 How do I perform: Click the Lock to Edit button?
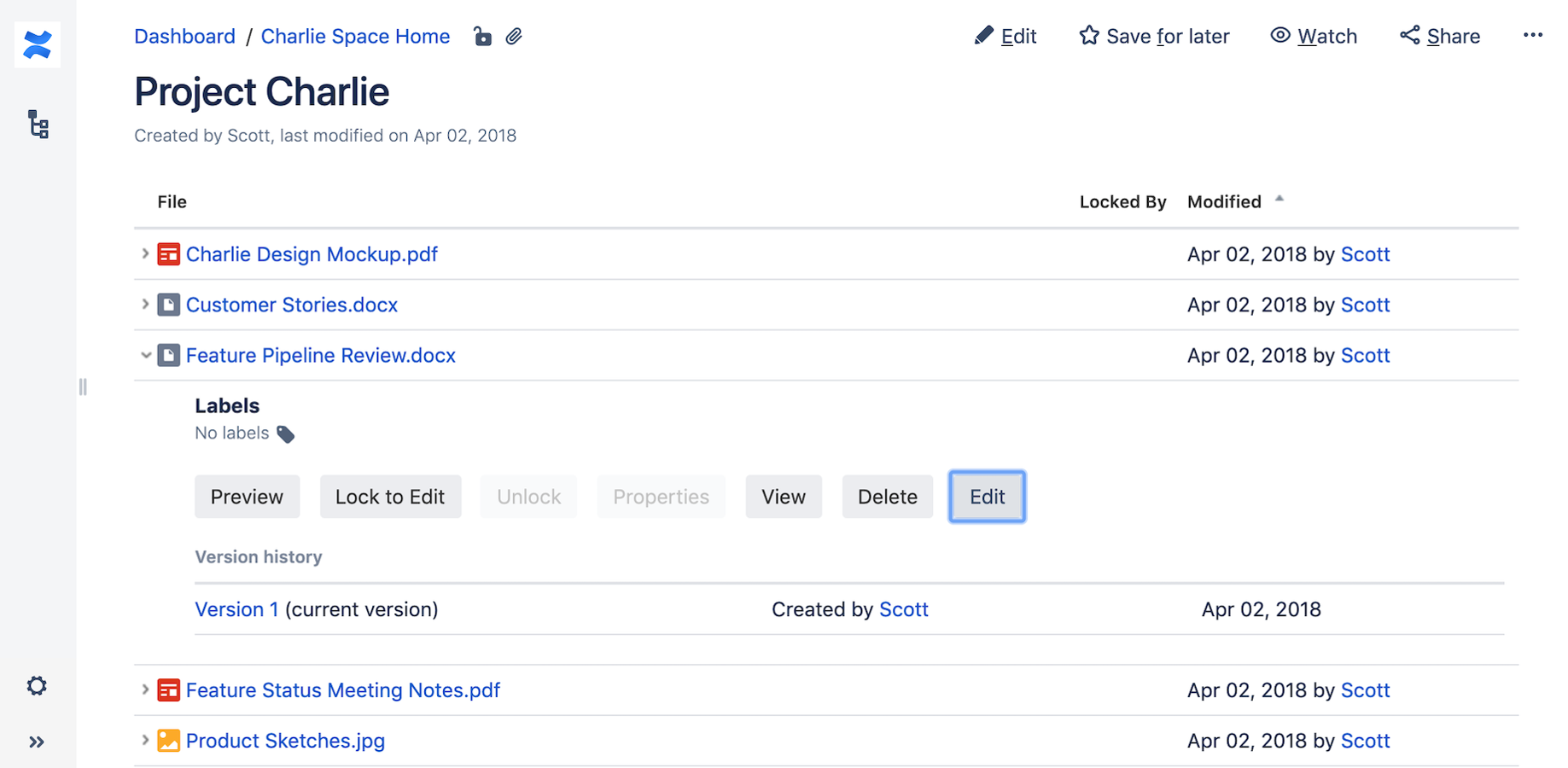390,496
